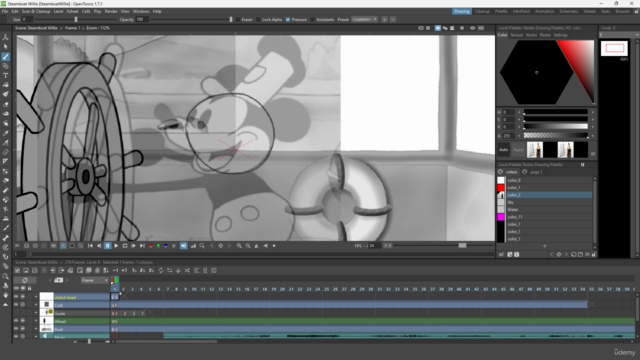Click the increase step +1 xsheet icon
The width and height of the screenshot is (640, 360).
pos(124,271)
